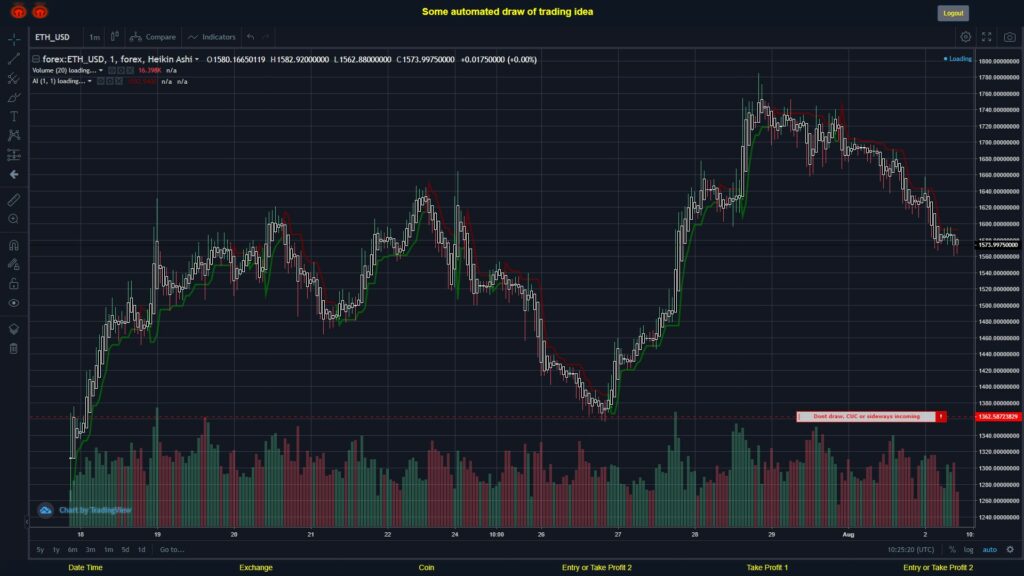The image size is (1024, 576).
Task: Open Volume indicator settings icon
Action: point(121,71)
